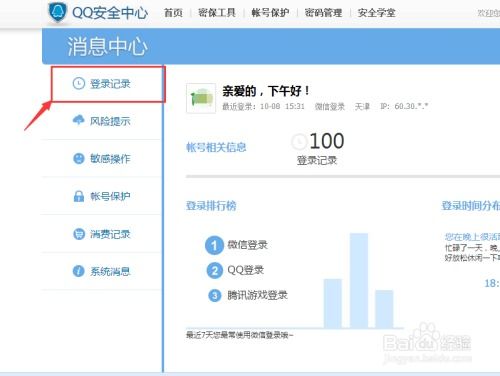
Task: Click the cart icon beside 消费记录
Action: (x=79, y=234)
